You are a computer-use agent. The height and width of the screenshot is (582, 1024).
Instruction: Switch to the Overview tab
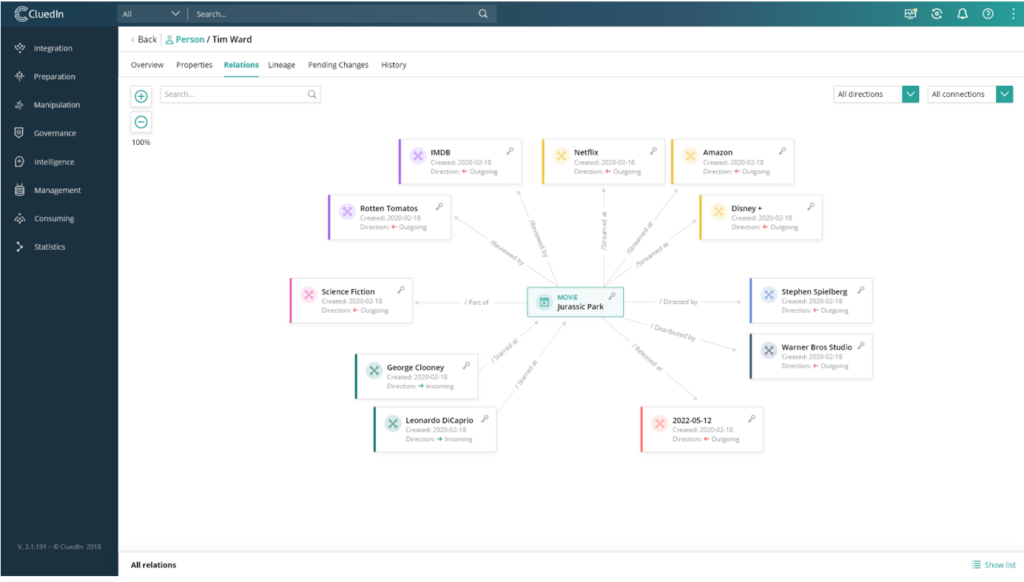(x=147, y=65)
